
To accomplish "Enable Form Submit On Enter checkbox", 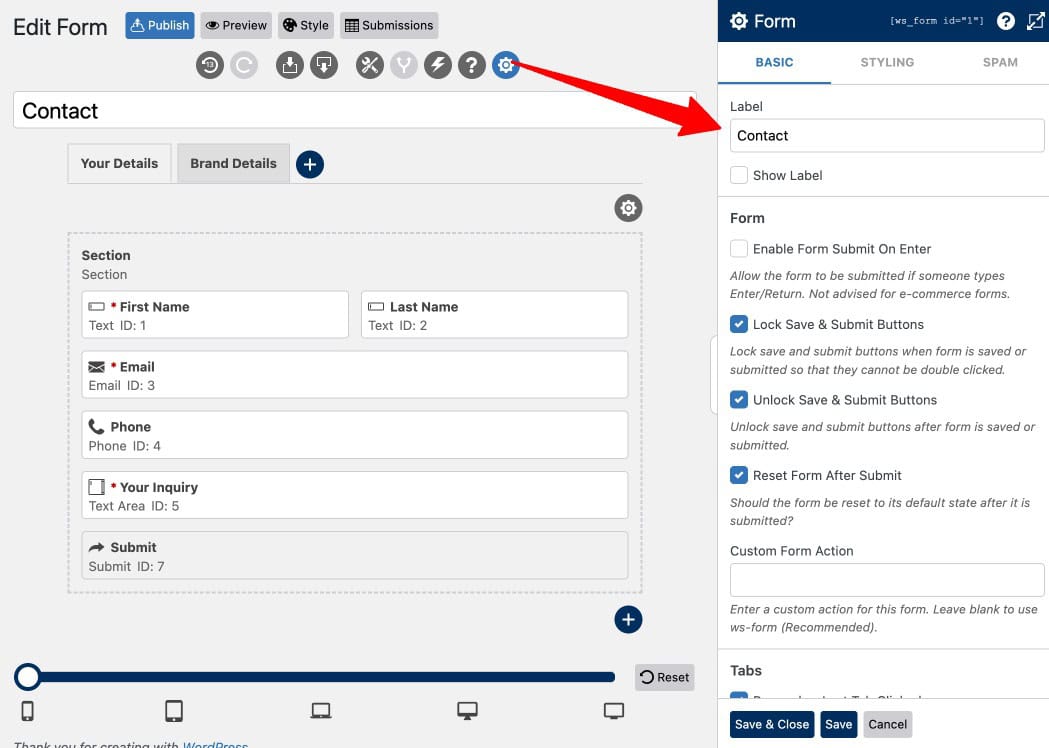I will (739, 249).
